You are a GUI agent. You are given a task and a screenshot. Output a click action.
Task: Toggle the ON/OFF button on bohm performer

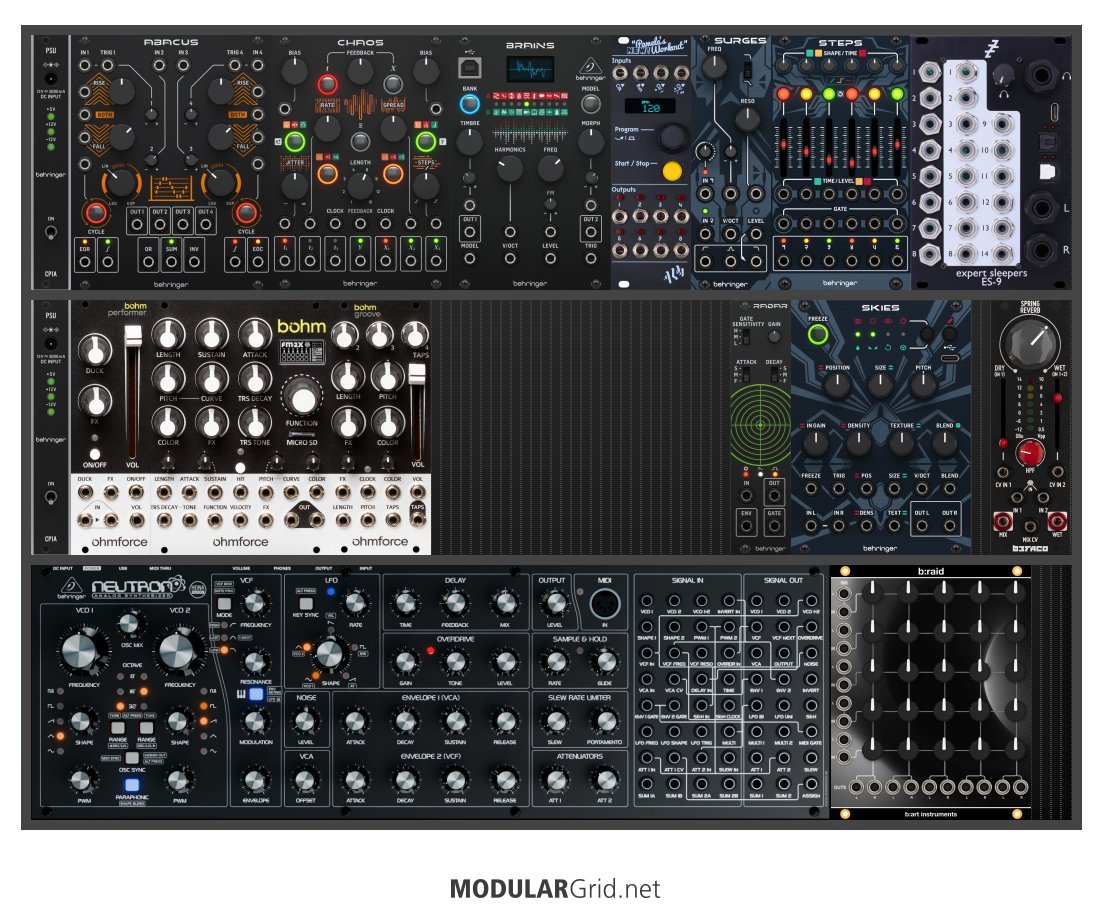point(94,455)
